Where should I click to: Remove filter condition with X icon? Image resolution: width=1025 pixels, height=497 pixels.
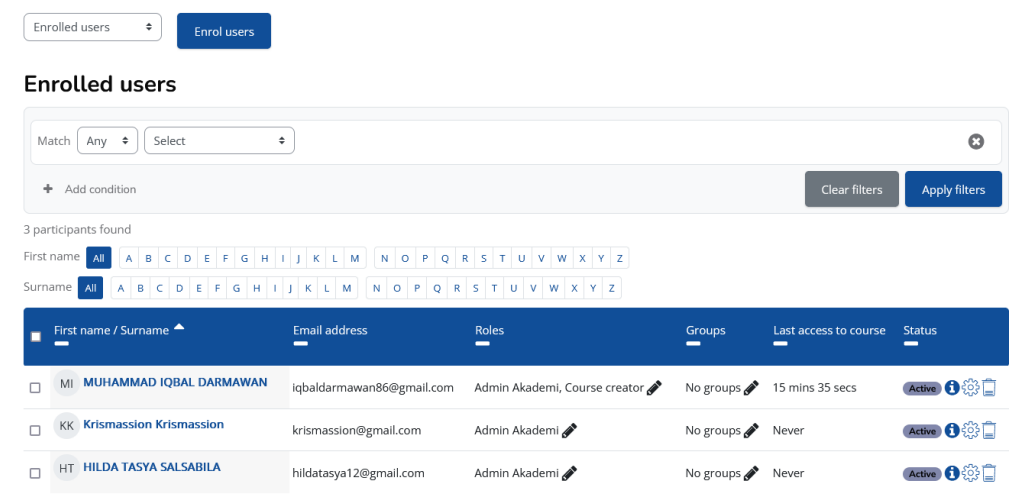[976, 142]
